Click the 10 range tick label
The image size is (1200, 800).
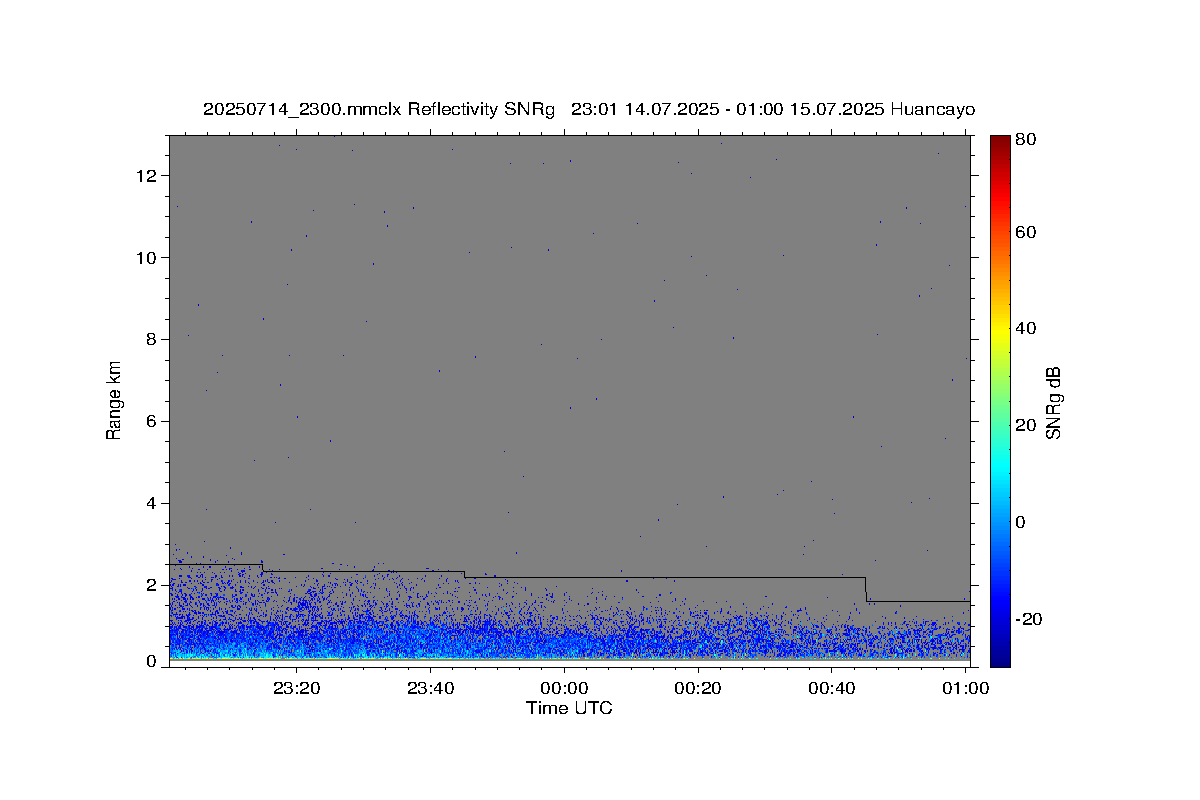(149, 258)
